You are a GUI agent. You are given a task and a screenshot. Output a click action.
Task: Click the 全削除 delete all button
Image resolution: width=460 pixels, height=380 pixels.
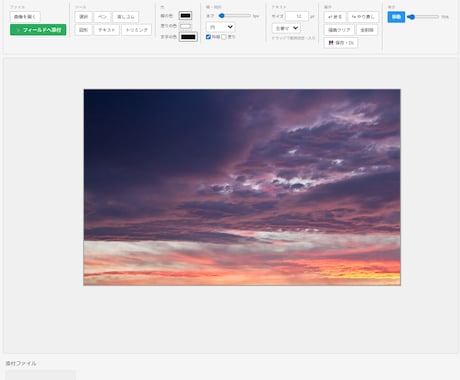coord(367,30)
